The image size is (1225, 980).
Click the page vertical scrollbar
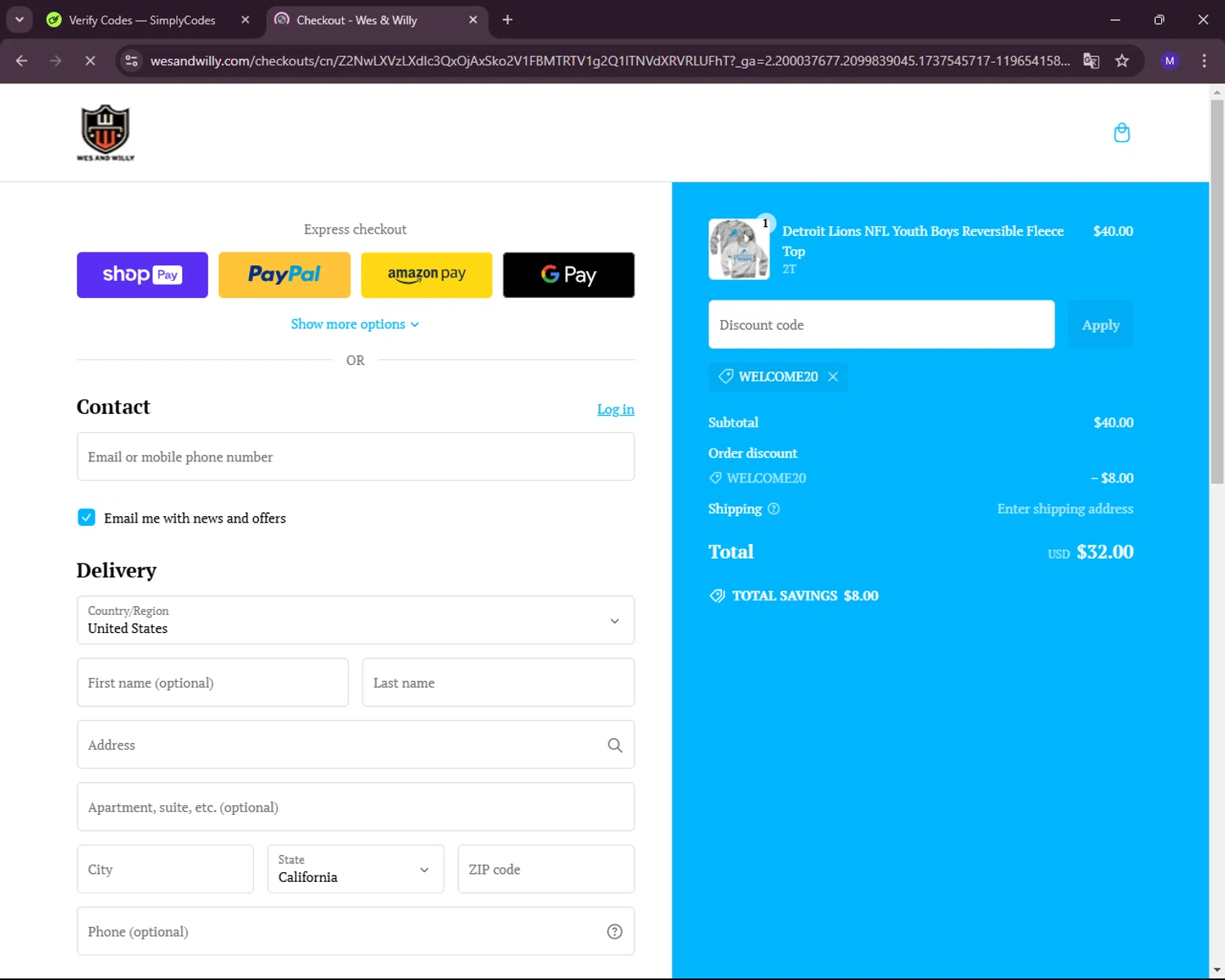1217,292
